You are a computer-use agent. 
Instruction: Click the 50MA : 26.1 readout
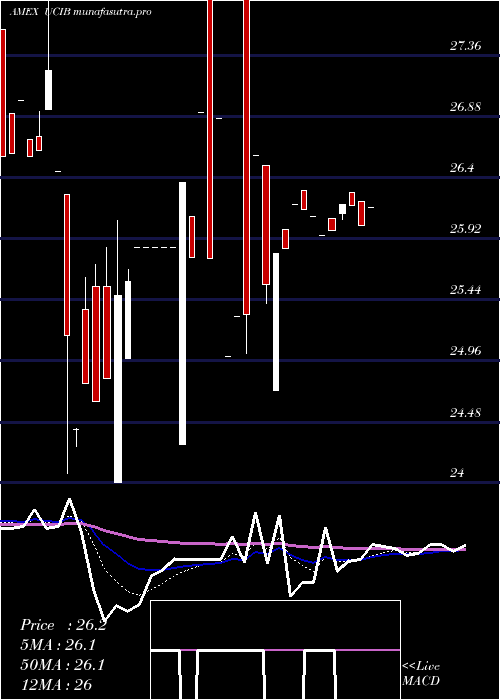click(62, 665)
